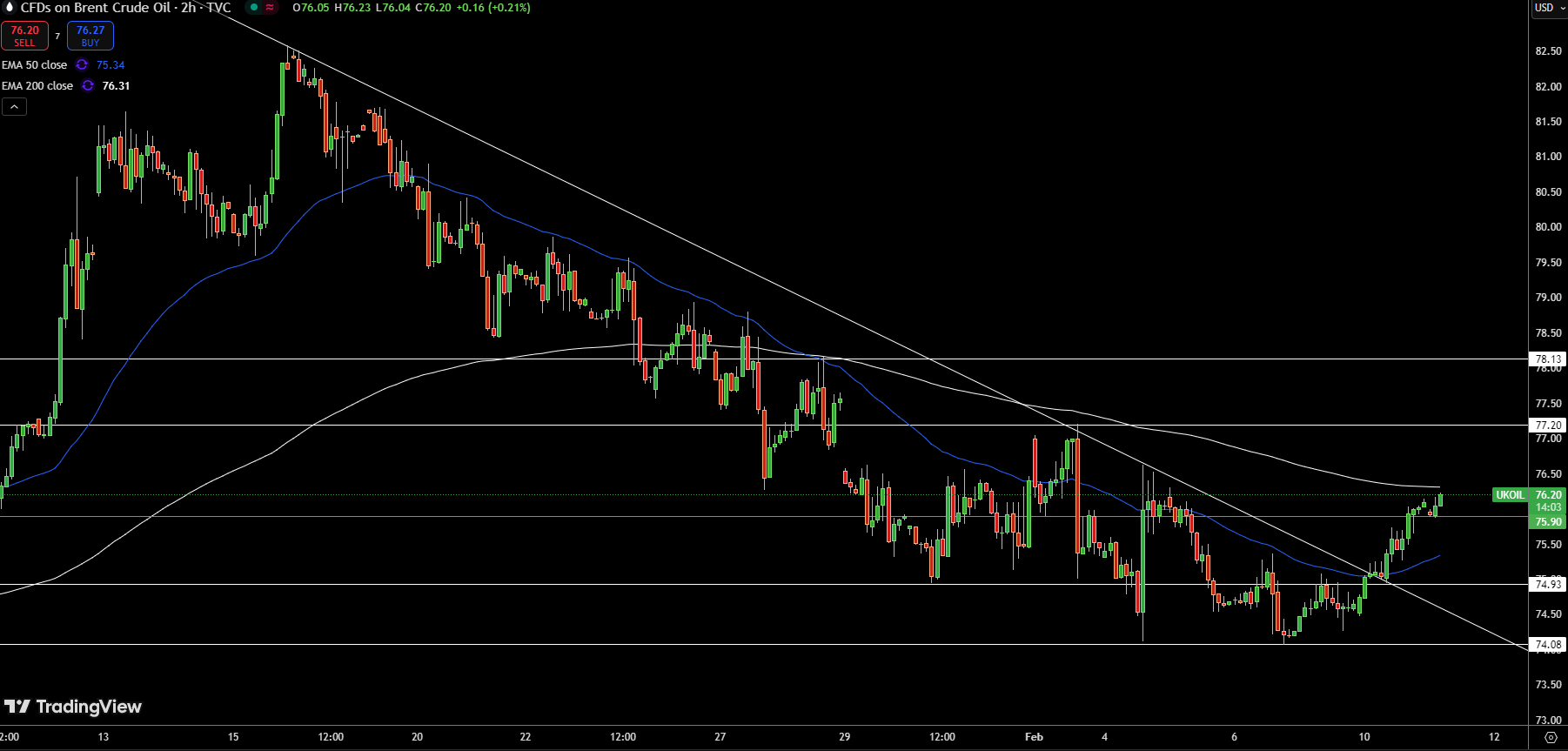1568x751 pixels.
Task: Click the 82.50 price axis tick
Action: tap(1548, 50)
